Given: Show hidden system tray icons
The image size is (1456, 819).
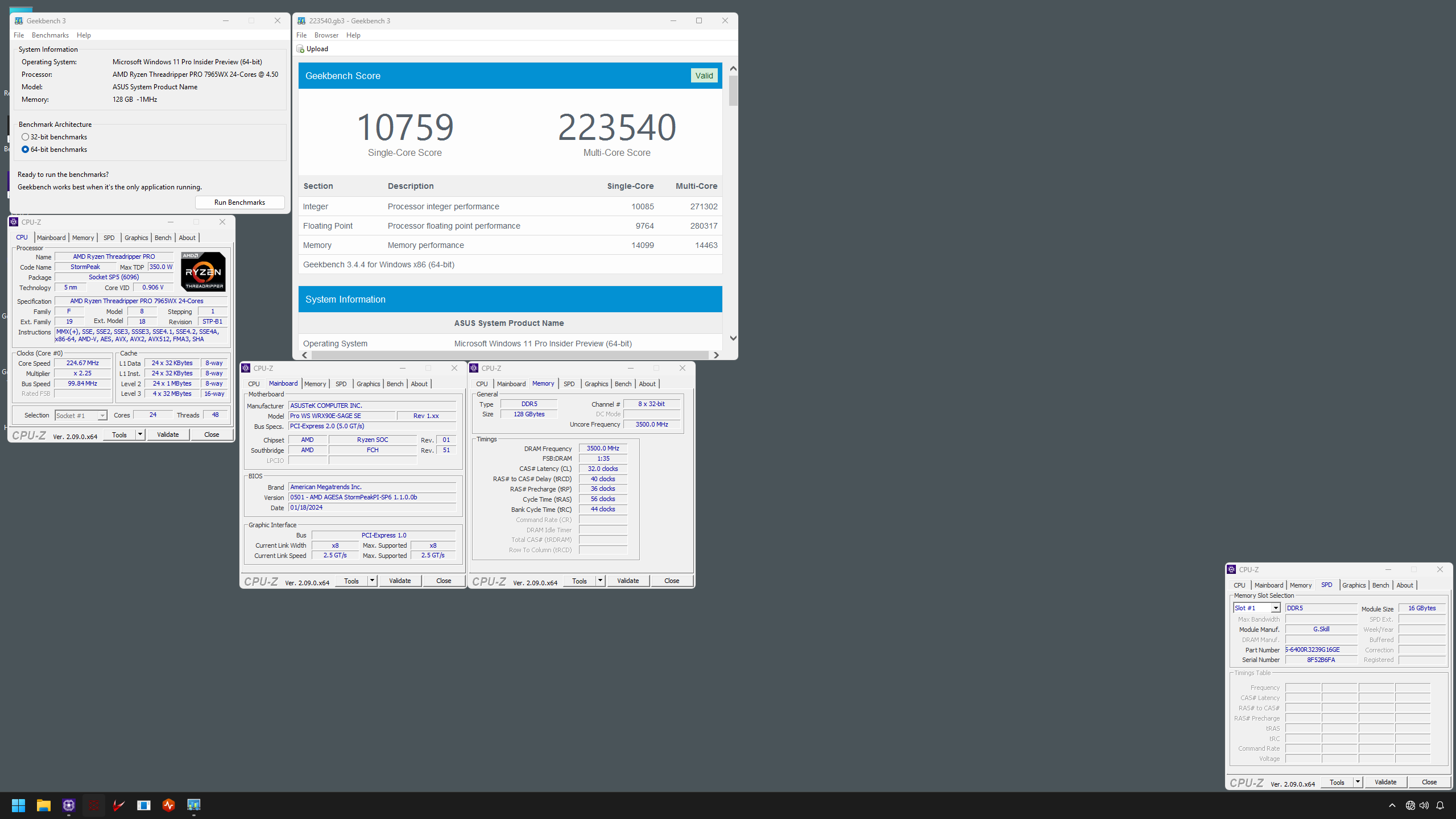Looking at the screenshot, I should coord(1392,805).
